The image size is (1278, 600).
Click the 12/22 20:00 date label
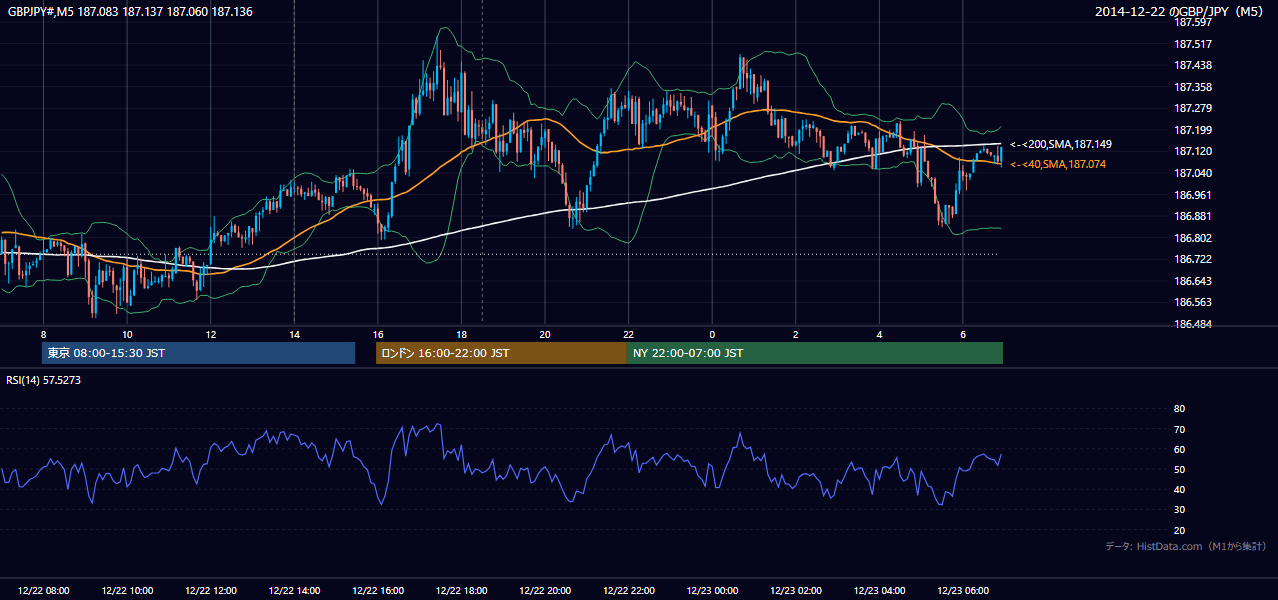pyautogui.click(x=545, y=591)
